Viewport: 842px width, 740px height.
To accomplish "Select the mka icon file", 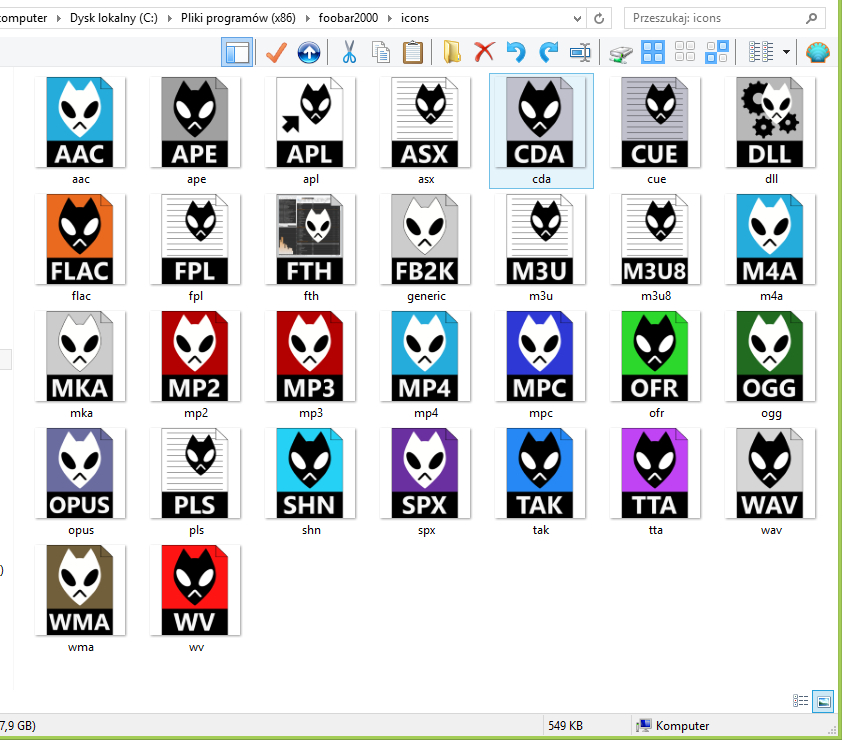I will click(80, 365).
